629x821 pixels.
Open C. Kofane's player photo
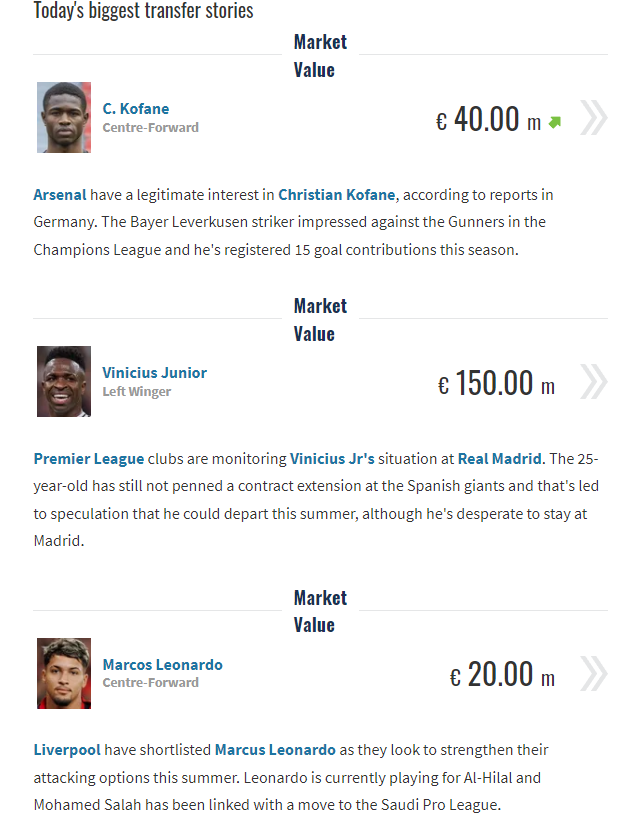pos(64,118)
